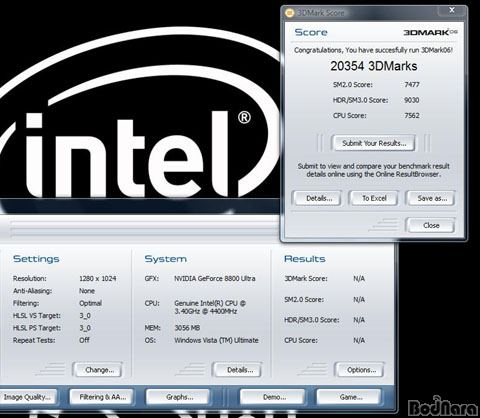Click the Intel logo registered trademark symbol
480x418 pixels.
[x=244, y=118]
